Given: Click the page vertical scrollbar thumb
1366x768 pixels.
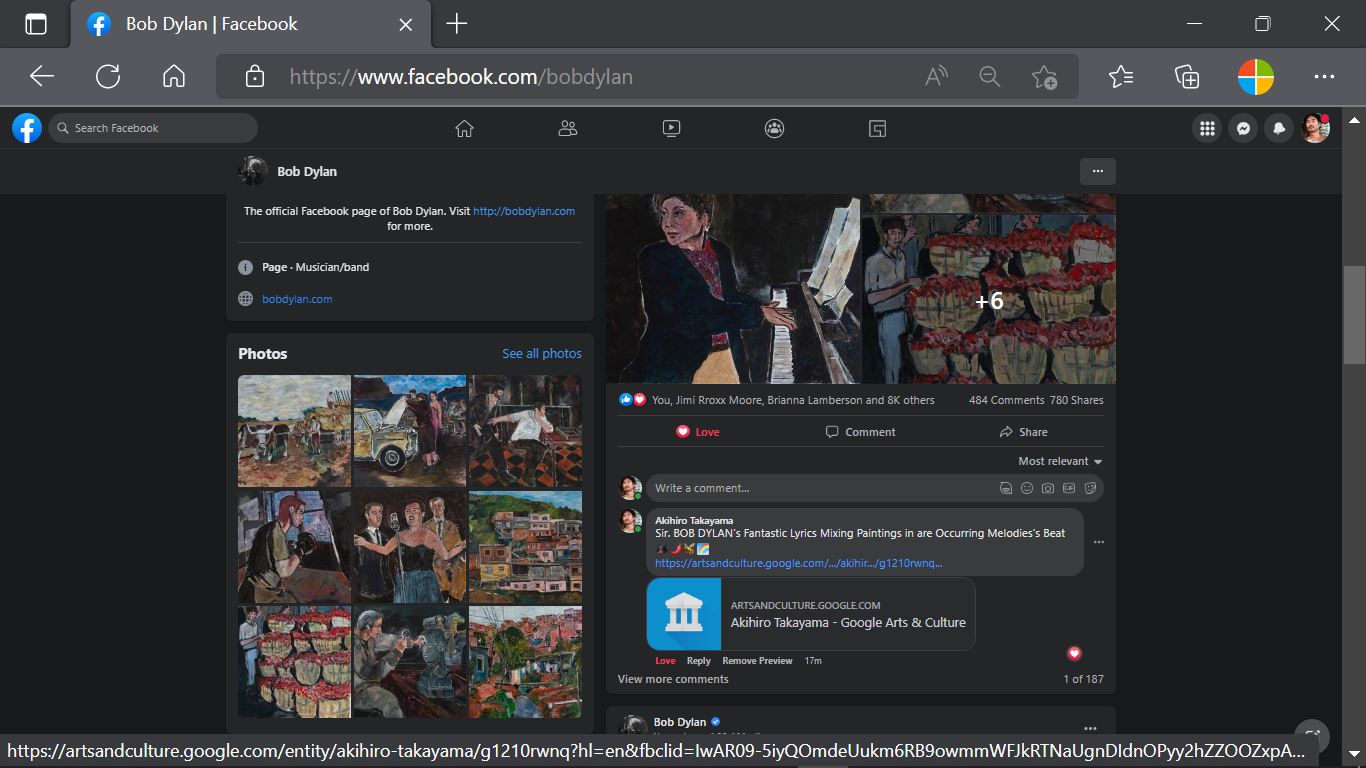Looking at the screenshot, I should pyautogui.click(x=1354, y=315).
